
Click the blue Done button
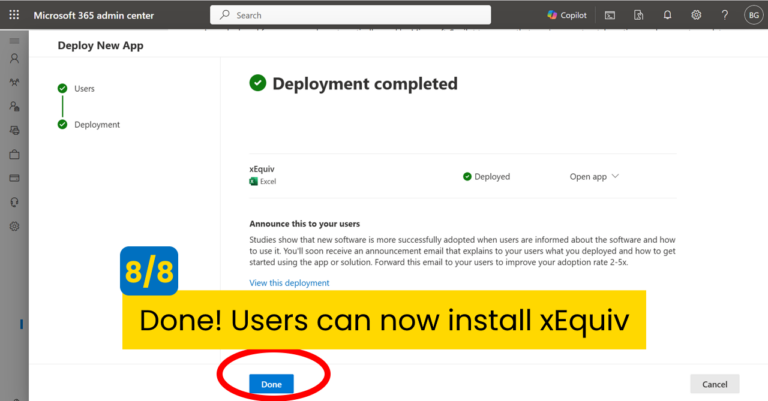point(271,384)
